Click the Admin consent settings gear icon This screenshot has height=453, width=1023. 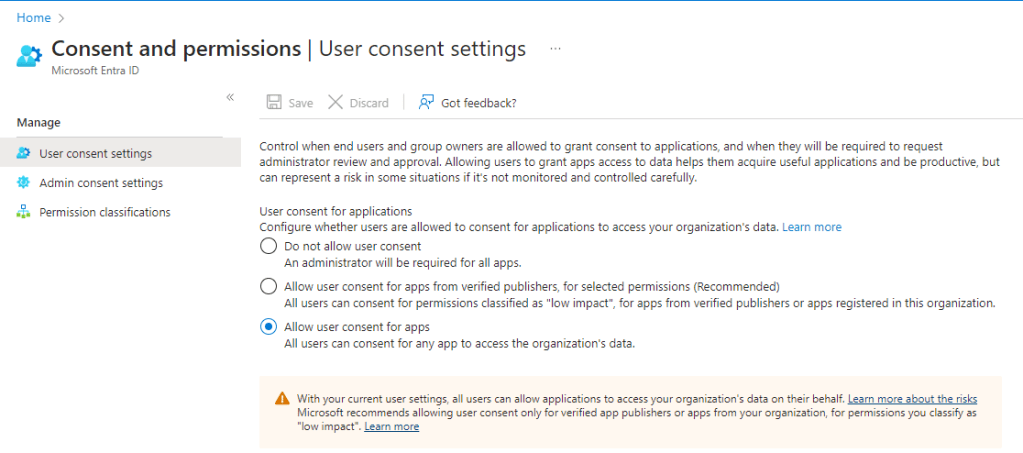click(x=24, y=183)
